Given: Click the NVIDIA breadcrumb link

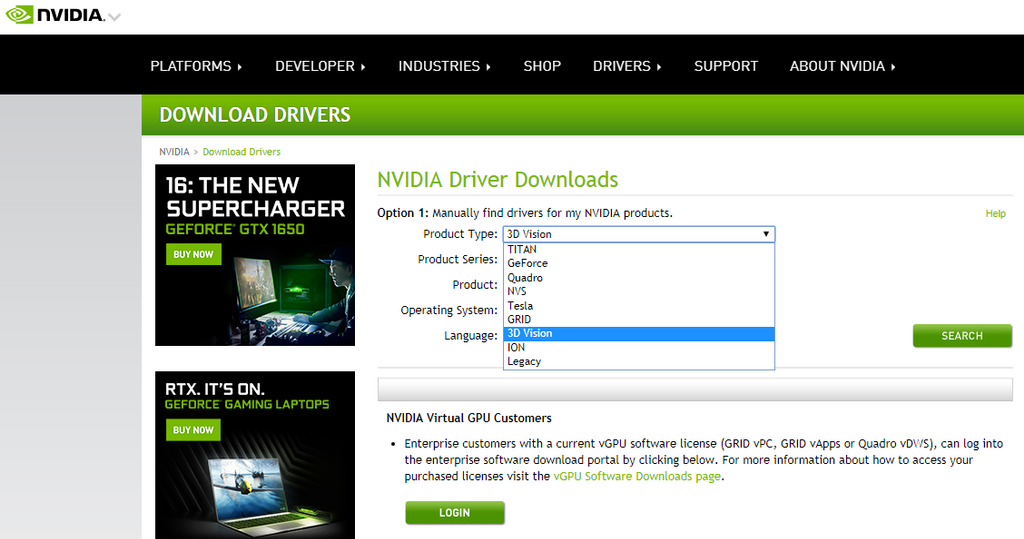Looking at the screenshot, I should tap(174, 152).
